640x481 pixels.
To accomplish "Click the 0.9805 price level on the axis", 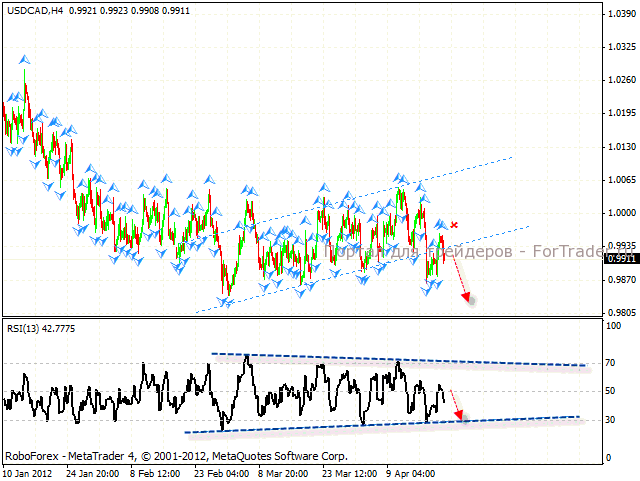I will pyautogui.click(x=619, y=313).
